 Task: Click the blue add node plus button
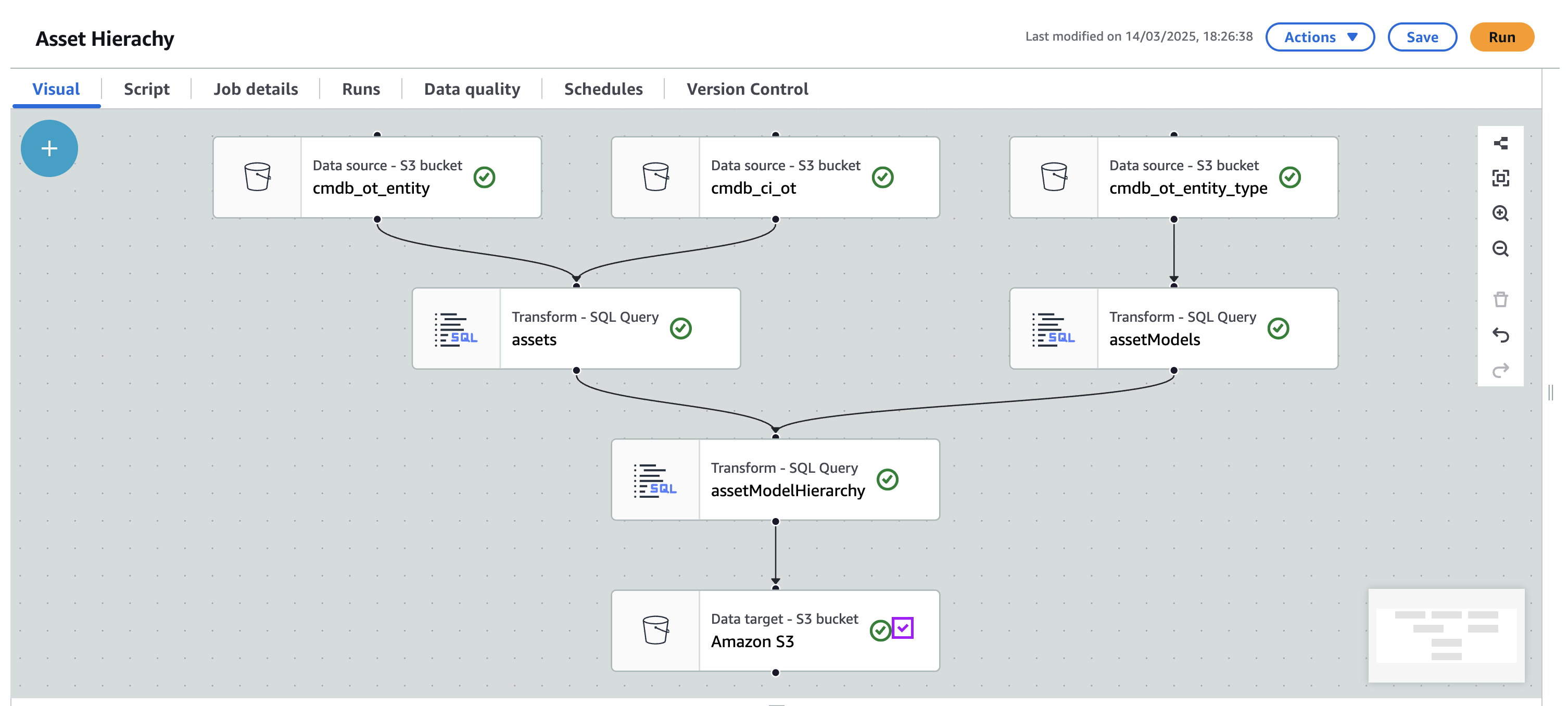(49, 148)
